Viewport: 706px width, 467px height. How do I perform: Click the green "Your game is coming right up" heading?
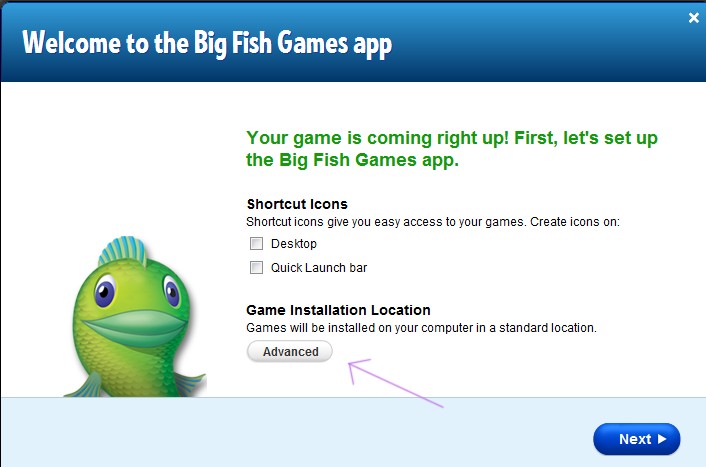(452, 149)
